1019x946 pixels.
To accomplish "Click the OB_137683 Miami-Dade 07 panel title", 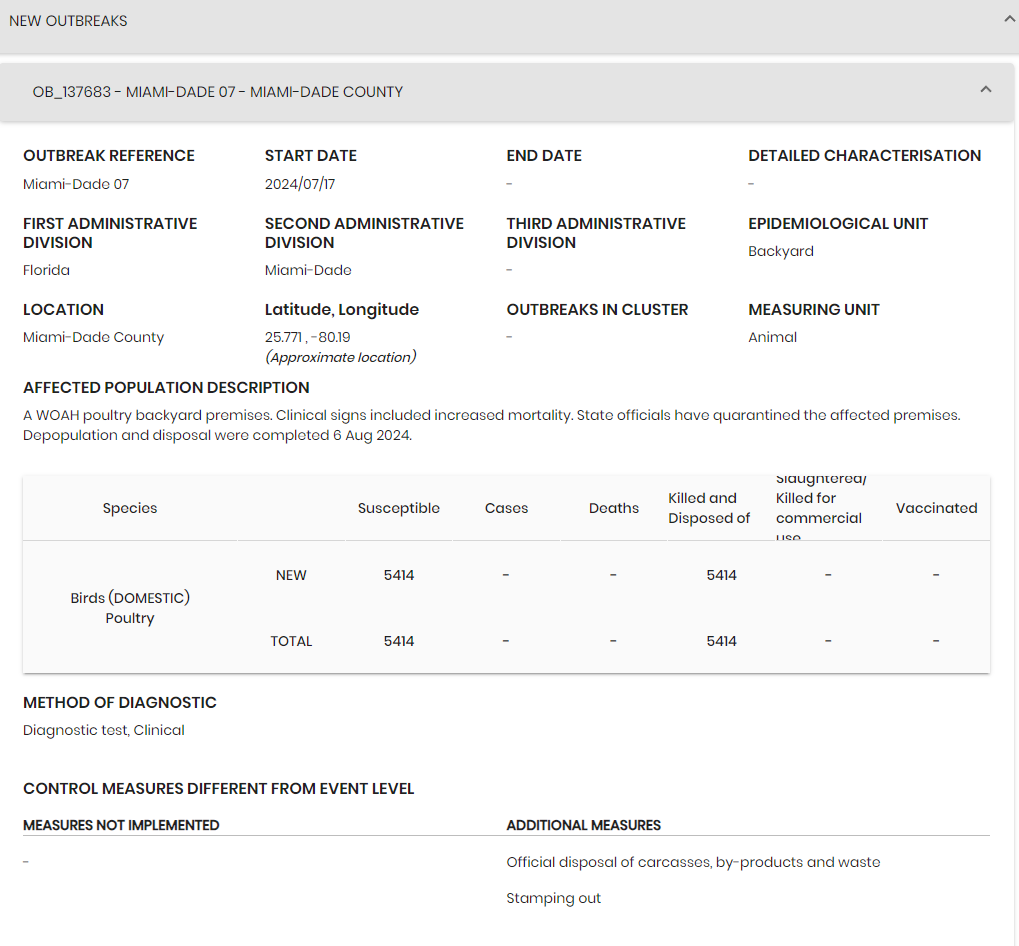I will [x=218, y=92].
